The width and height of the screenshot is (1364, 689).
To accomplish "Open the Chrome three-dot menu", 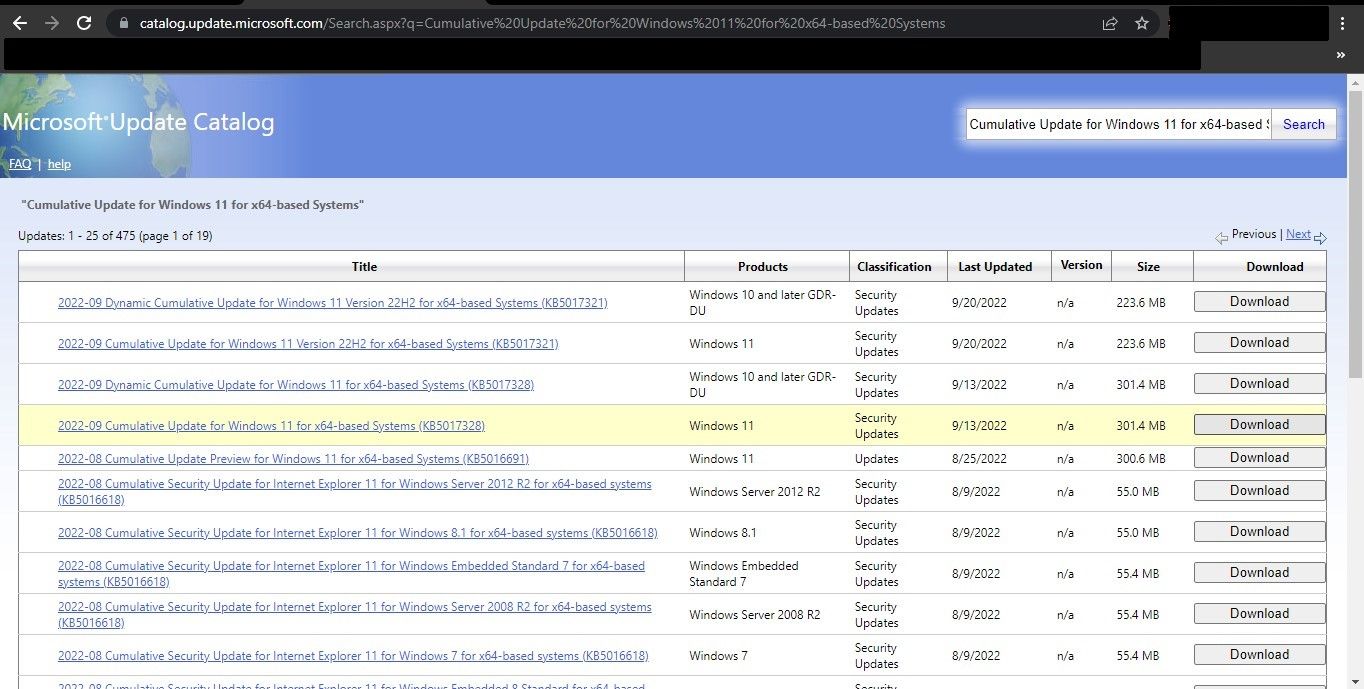I will (x=1343, y=23).
